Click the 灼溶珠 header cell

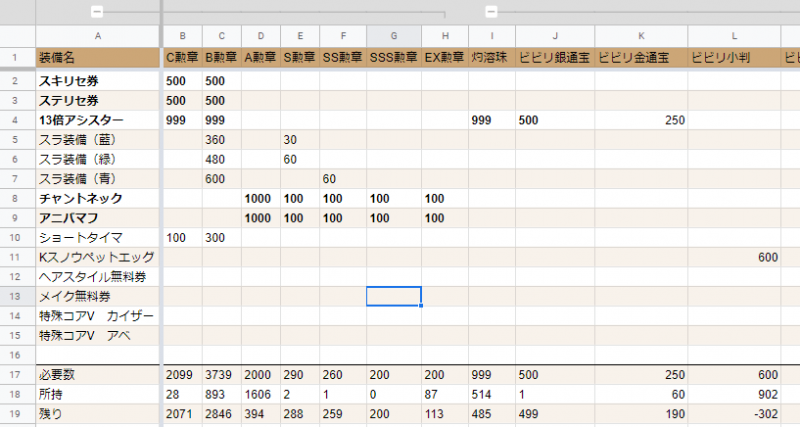point(491,57)
